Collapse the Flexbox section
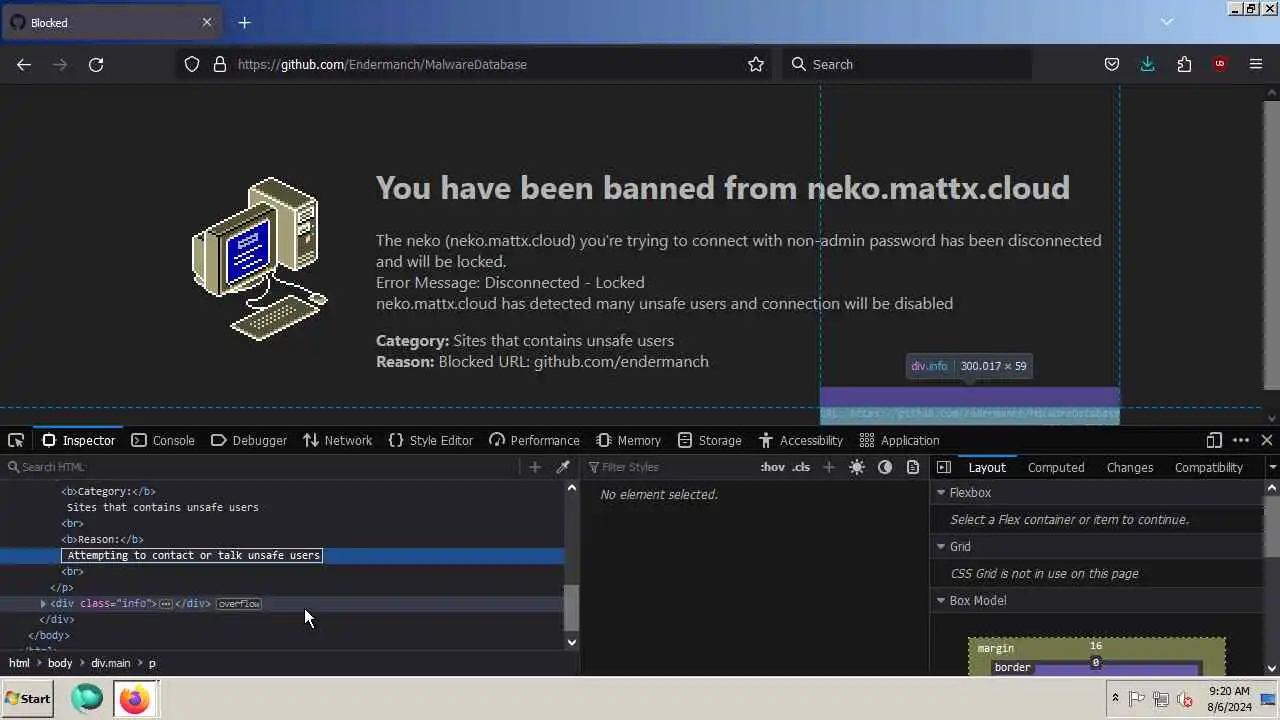The width and height of the screenshot is (1280, 720). pyautogui.click(x=940, y=492)
